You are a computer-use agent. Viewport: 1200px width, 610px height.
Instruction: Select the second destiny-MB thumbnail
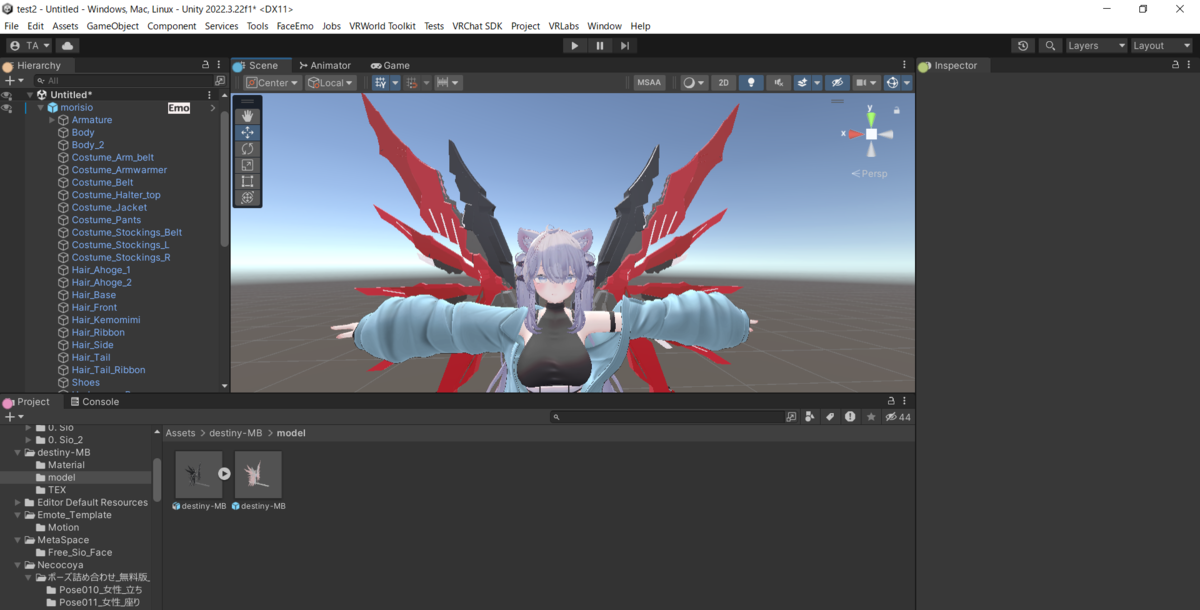point(258,475)
